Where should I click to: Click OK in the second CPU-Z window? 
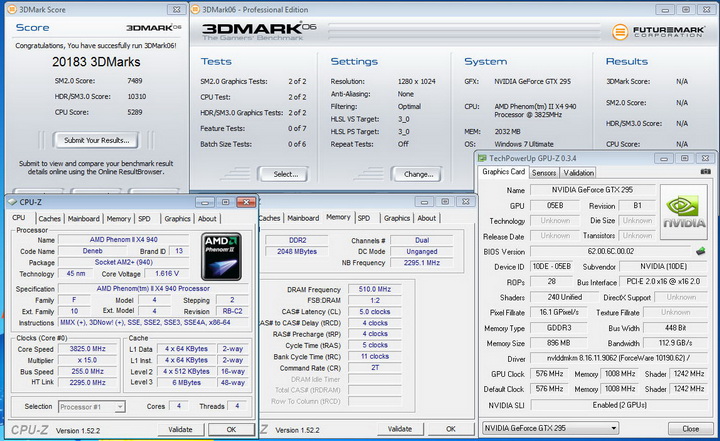click(450, 429)
